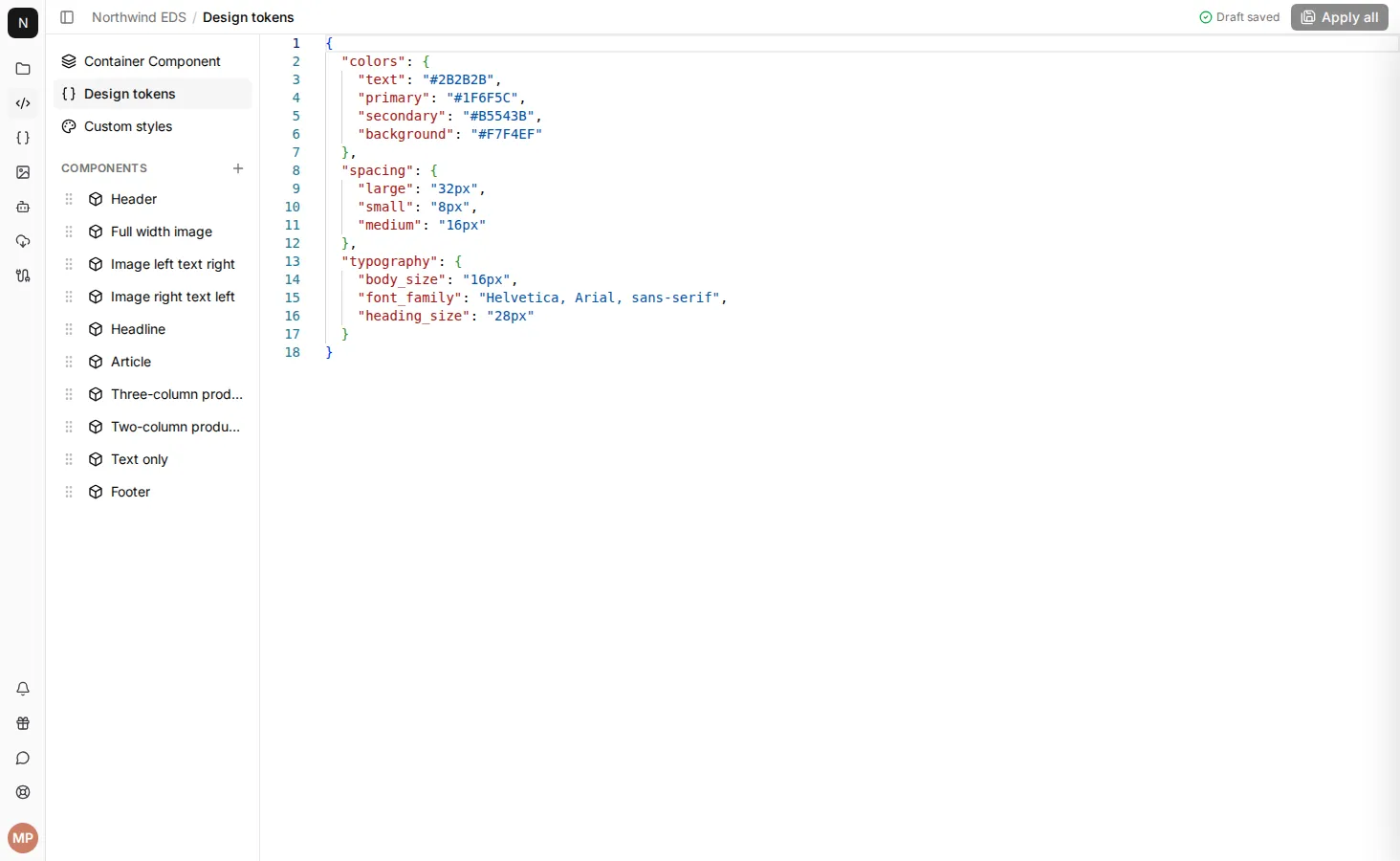This screenshot has width=1400, height=861.
Task: Open Custom styles
Action: 153,126
